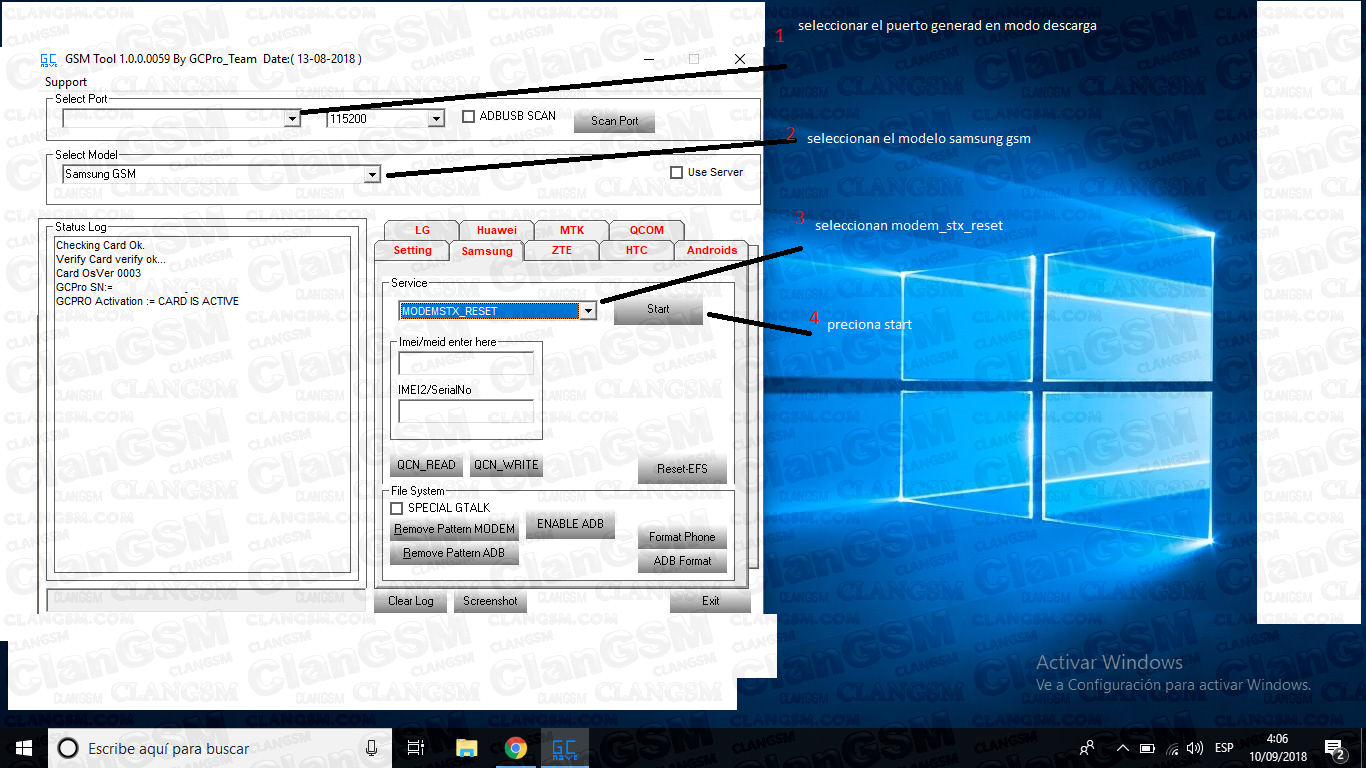The height and width of the screenshot is (768, 1366).
Task: Click the Screenshot button
Action: click(x=490, y=601)
